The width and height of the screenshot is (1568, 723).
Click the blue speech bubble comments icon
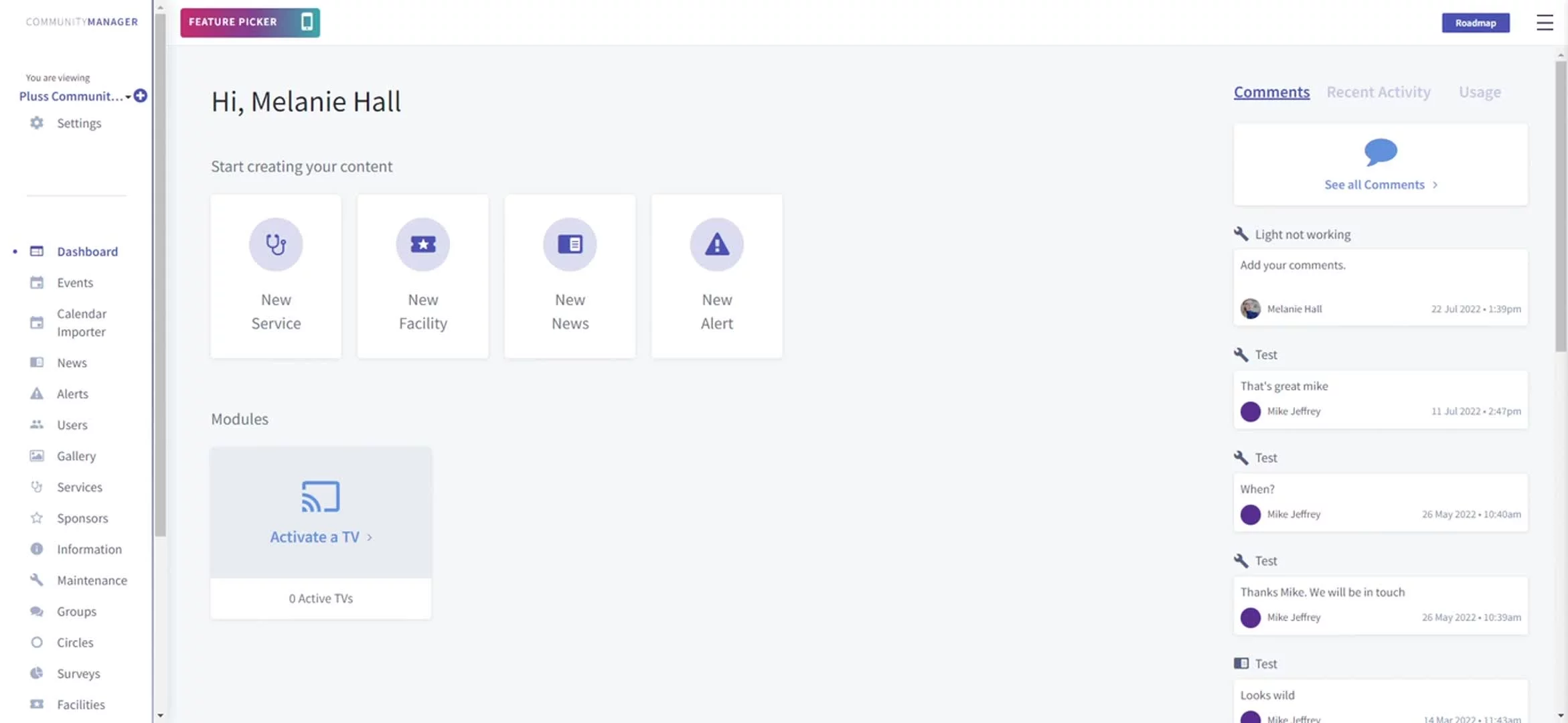1381,152
